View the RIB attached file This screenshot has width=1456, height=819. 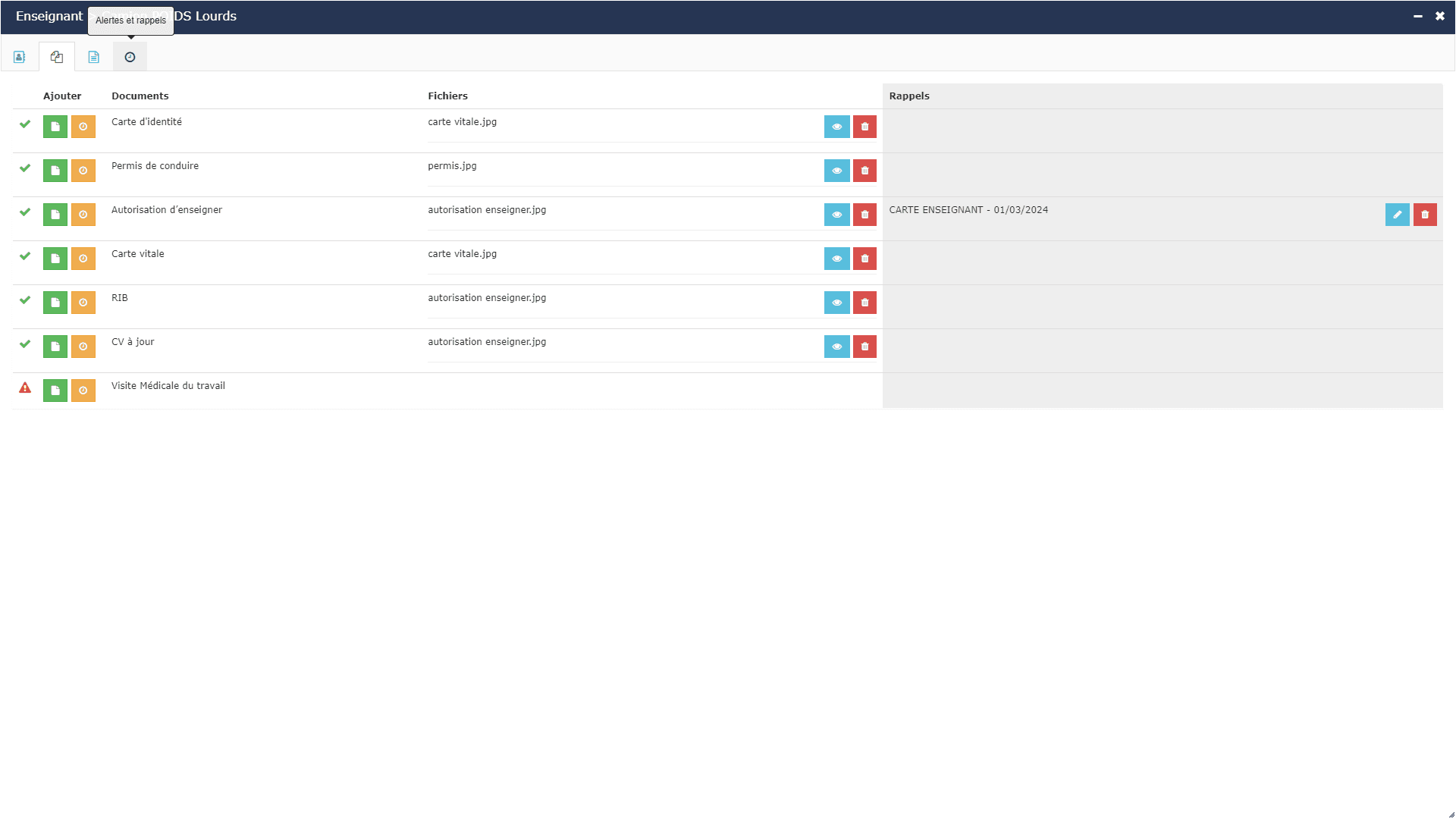pyautogui.click(x=837, y=303)
